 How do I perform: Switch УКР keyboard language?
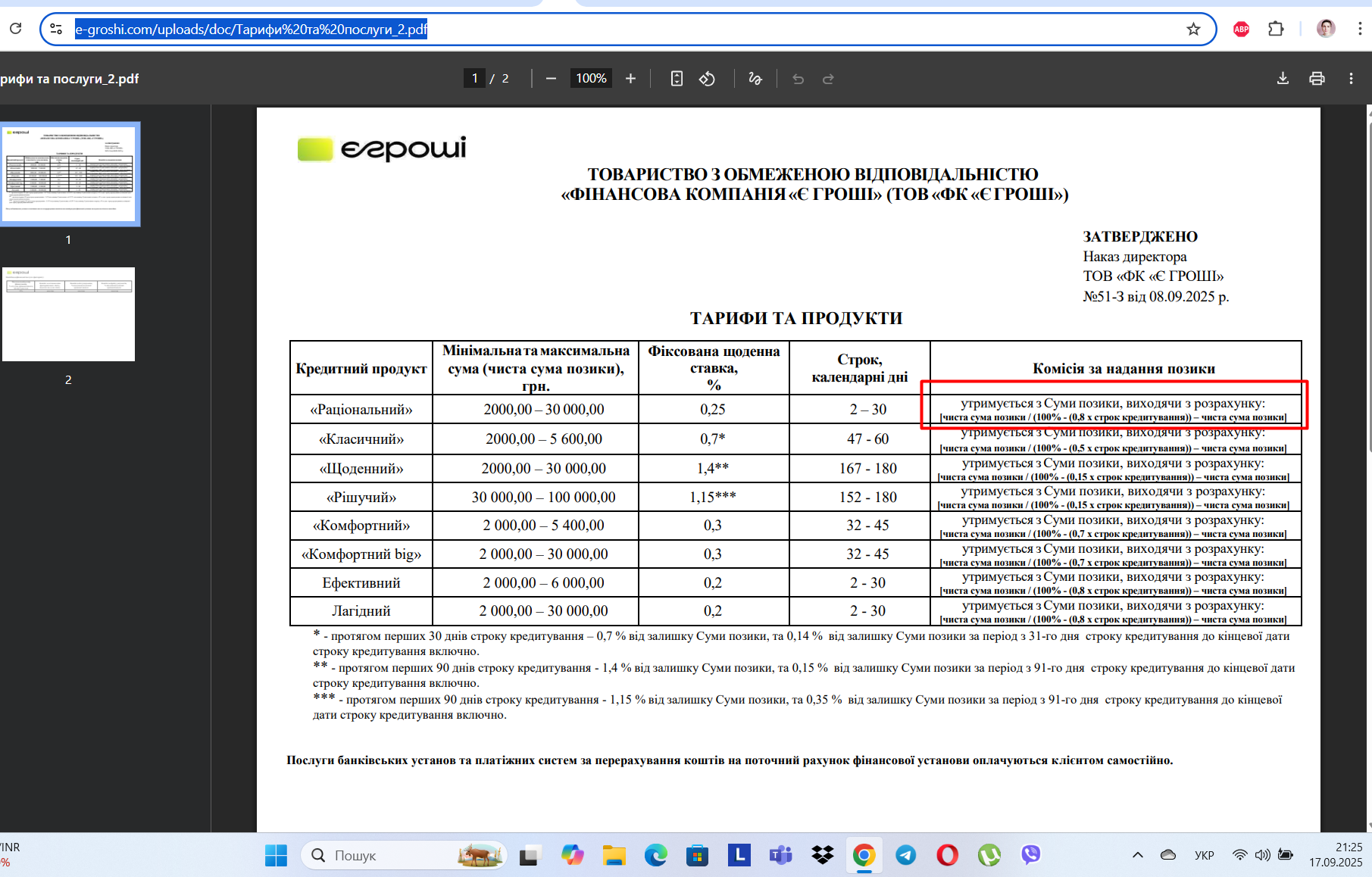click(1204, 855)
